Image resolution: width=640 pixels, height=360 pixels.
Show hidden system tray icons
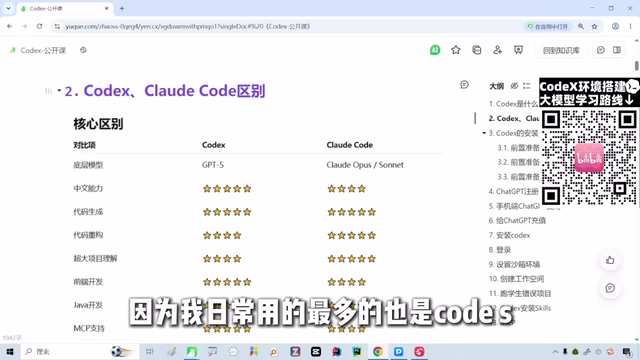pyautogui.click(x=555, y=351)
